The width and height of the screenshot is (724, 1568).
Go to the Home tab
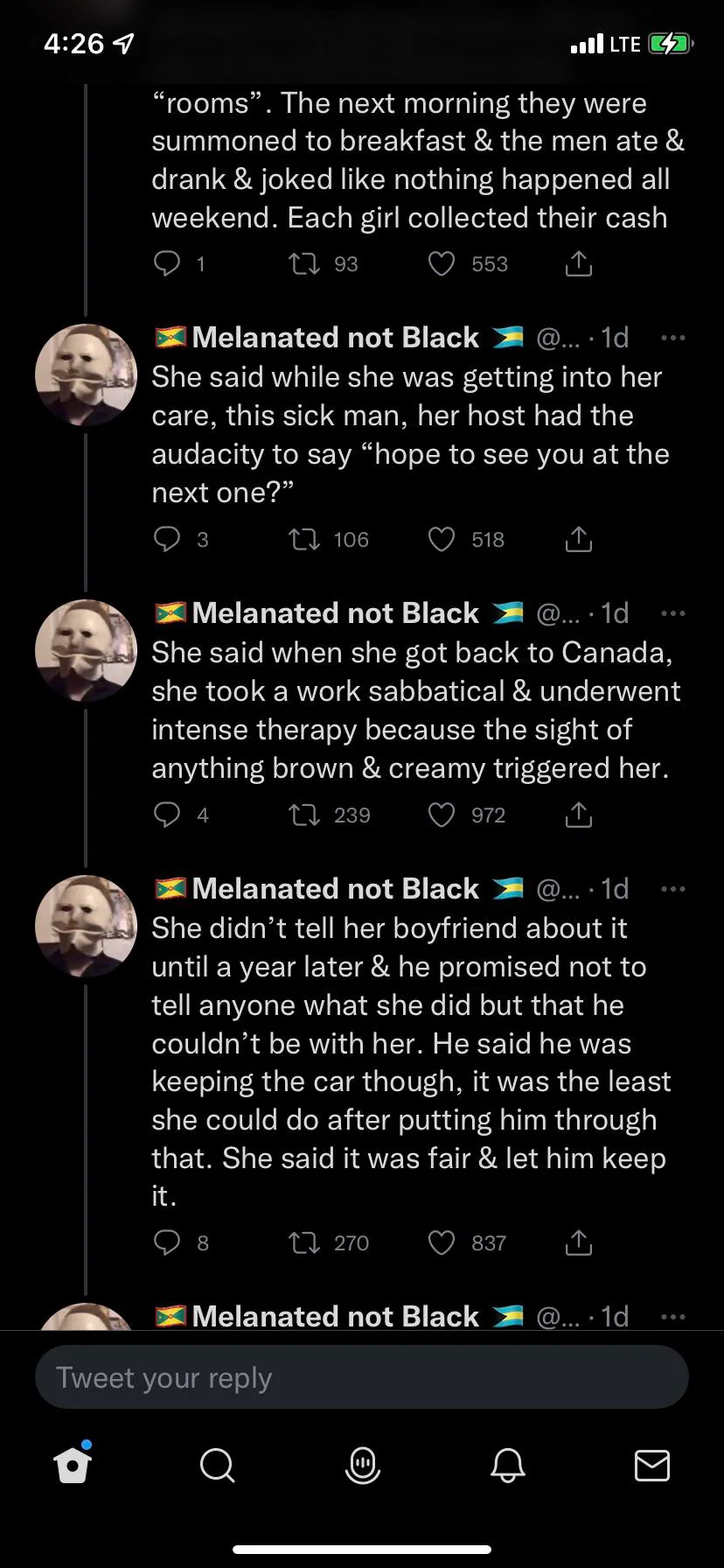(73, 1464)
